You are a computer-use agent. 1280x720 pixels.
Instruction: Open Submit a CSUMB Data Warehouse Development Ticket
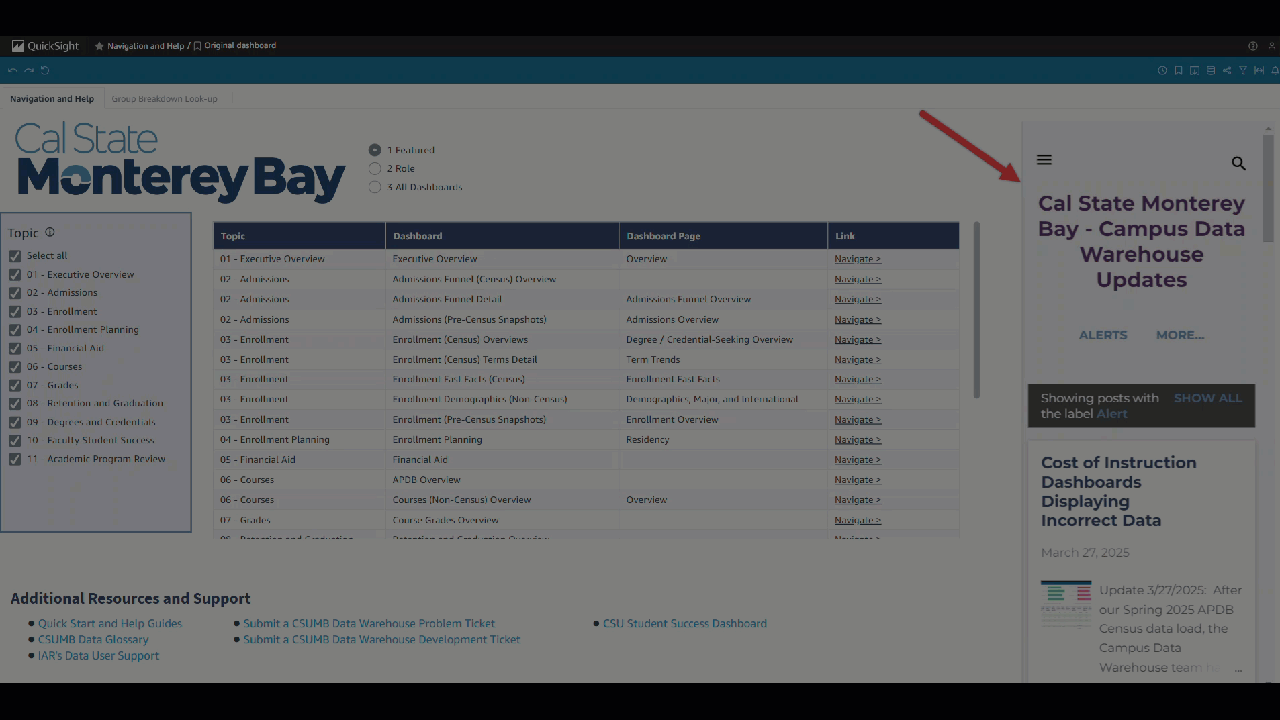(x=381, y=639)
